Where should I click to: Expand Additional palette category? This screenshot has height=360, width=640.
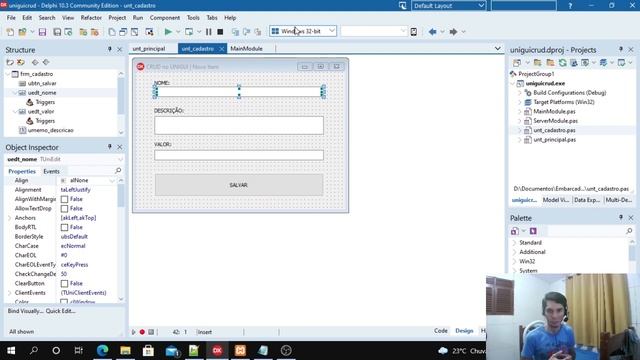[514, 252]
